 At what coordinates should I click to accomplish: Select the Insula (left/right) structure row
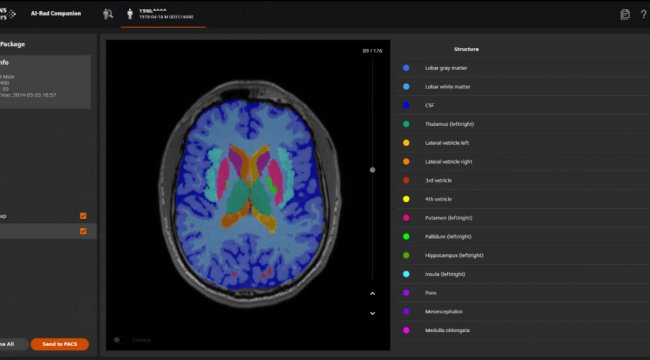(523, 274)
